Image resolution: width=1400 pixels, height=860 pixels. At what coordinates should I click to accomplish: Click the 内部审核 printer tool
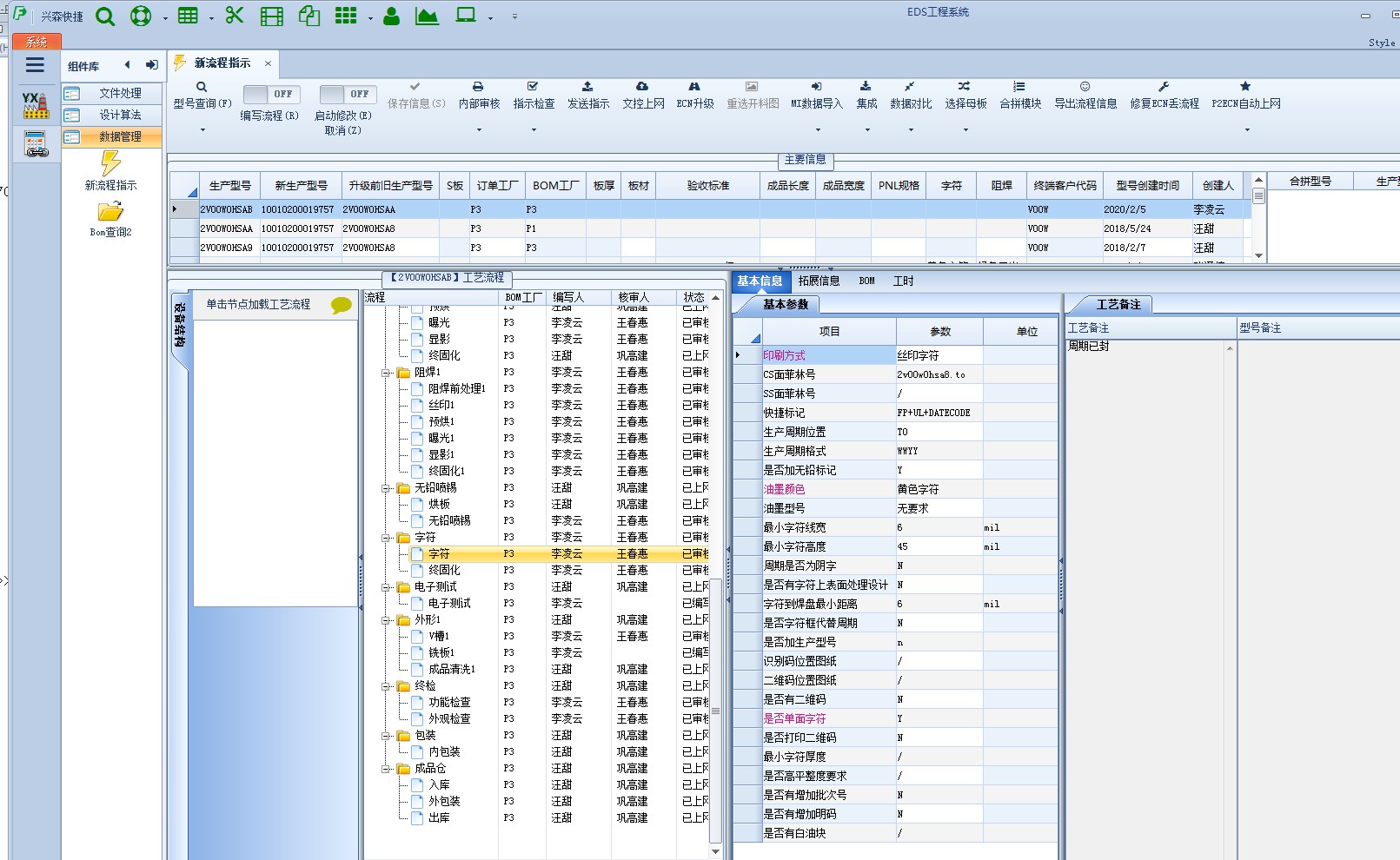[479, 95]
